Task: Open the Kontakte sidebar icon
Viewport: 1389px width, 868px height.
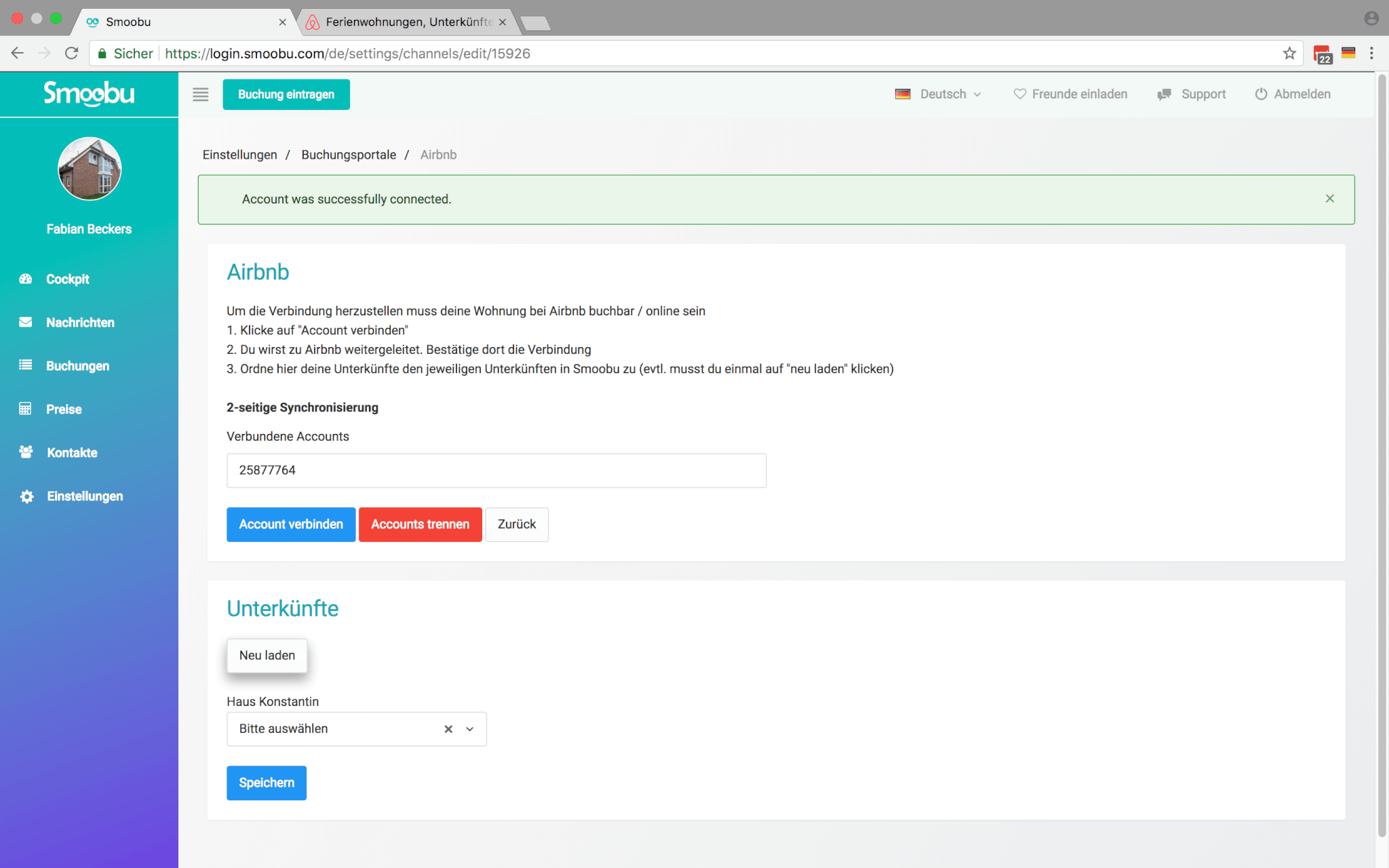Action: [26, 452]
